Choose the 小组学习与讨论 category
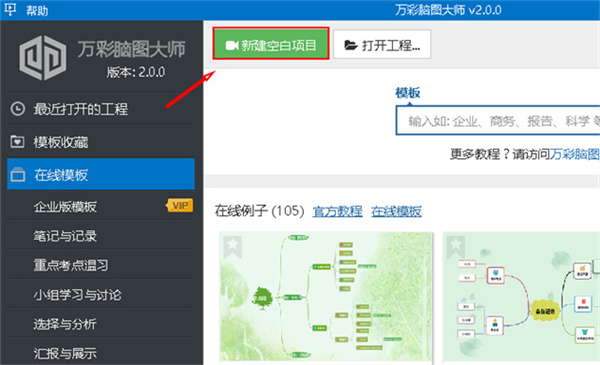600x365 pixels. pyautogui.click(x=101, y=295)
